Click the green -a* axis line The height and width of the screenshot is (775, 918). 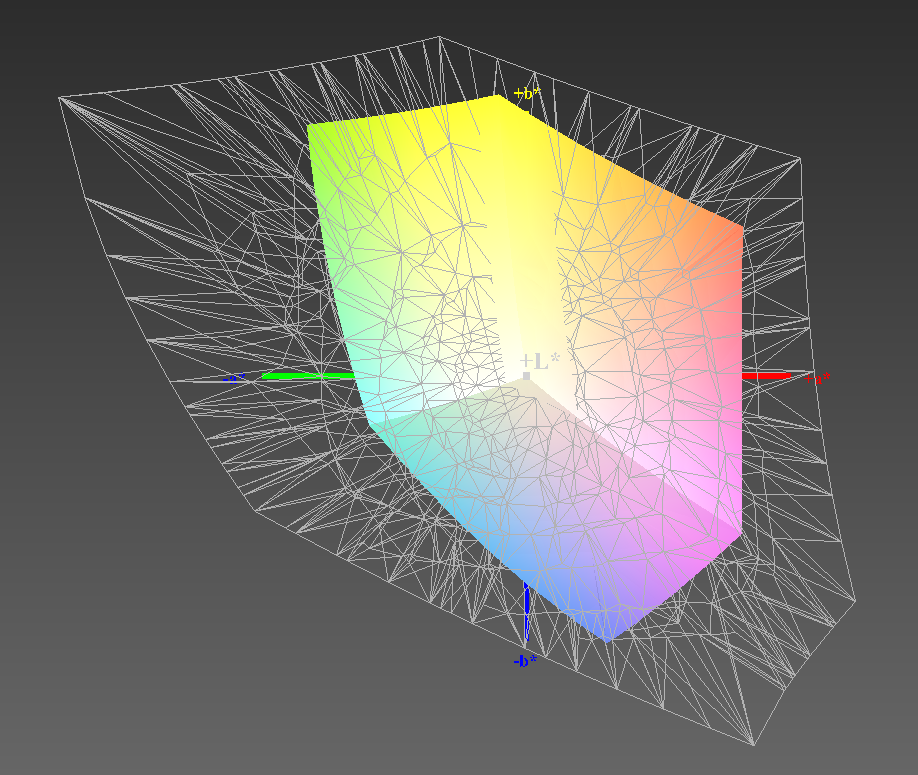coord(308,376)
